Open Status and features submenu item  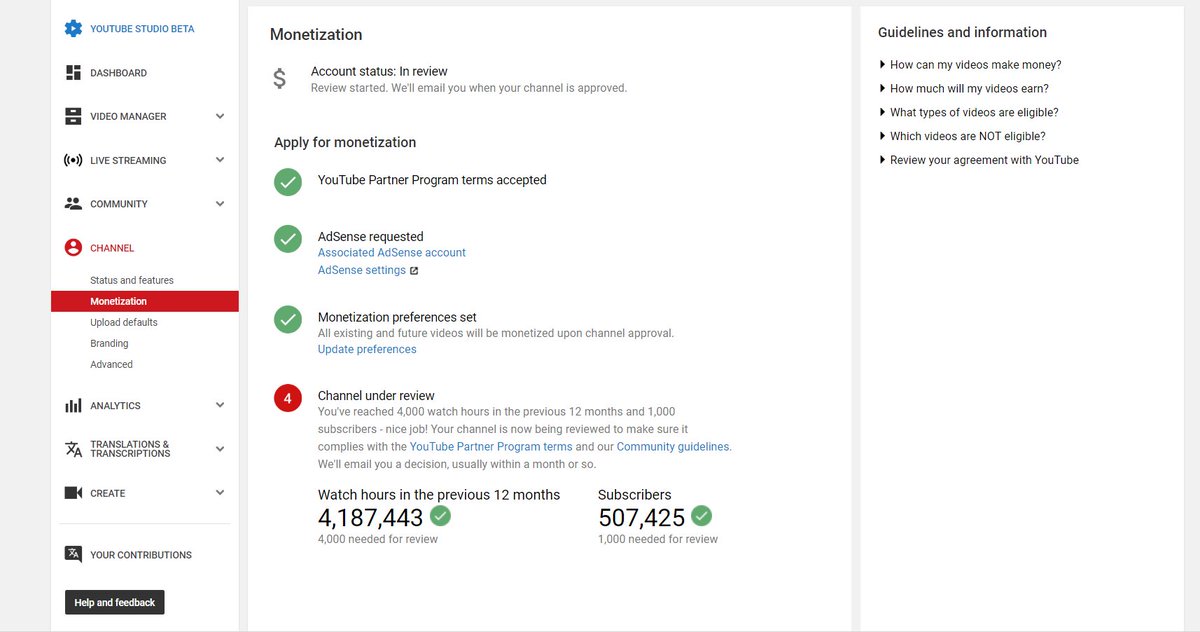click(132, 280)
